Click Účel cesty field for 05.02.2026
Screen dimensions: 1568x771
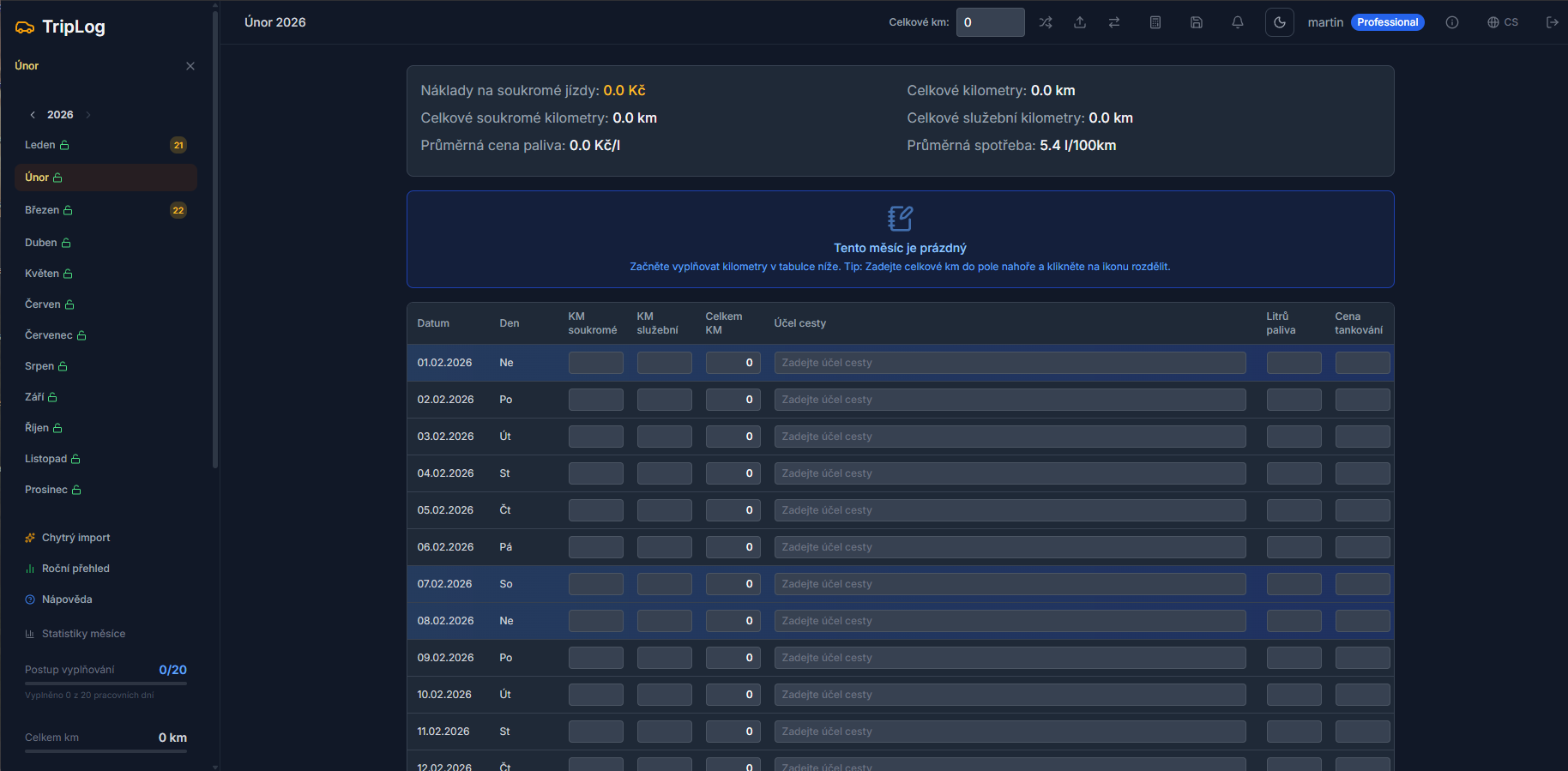coord(1010,510)
